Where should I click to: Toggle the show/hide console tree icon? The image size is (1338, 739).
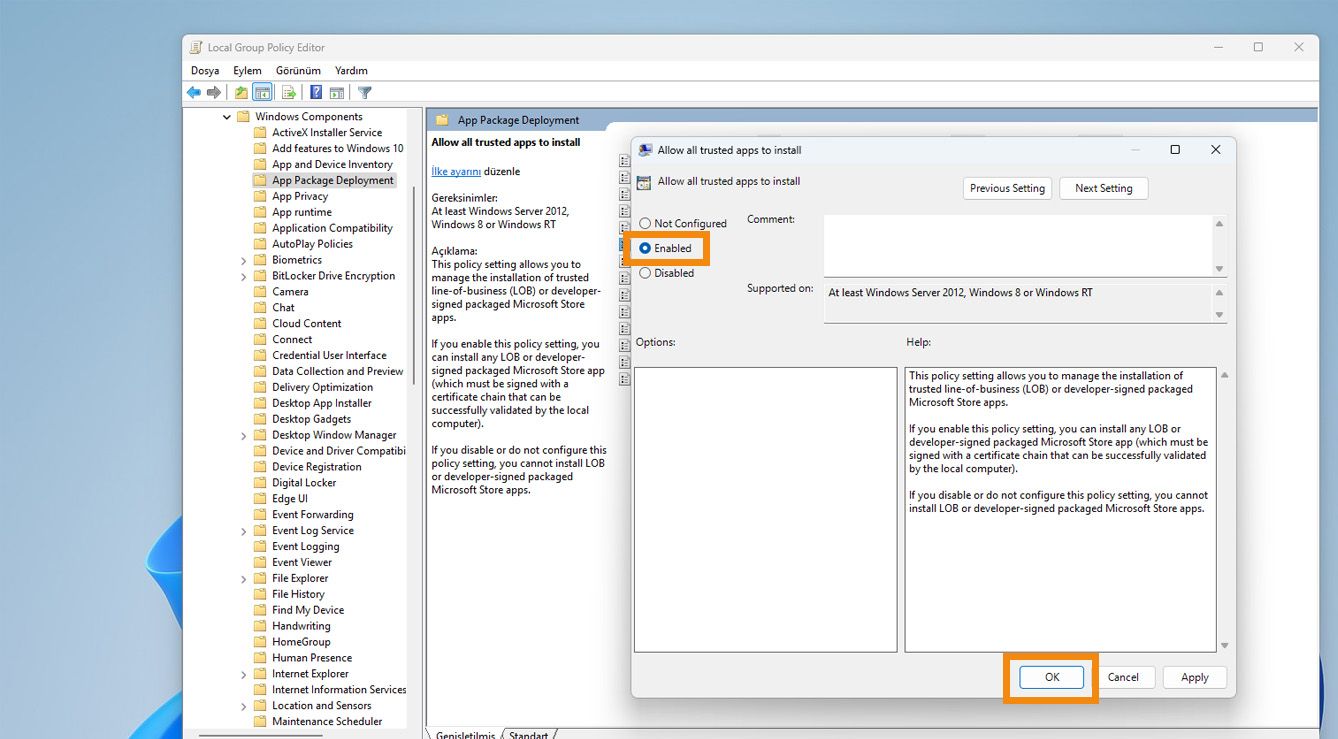click(x=262, y=93)
